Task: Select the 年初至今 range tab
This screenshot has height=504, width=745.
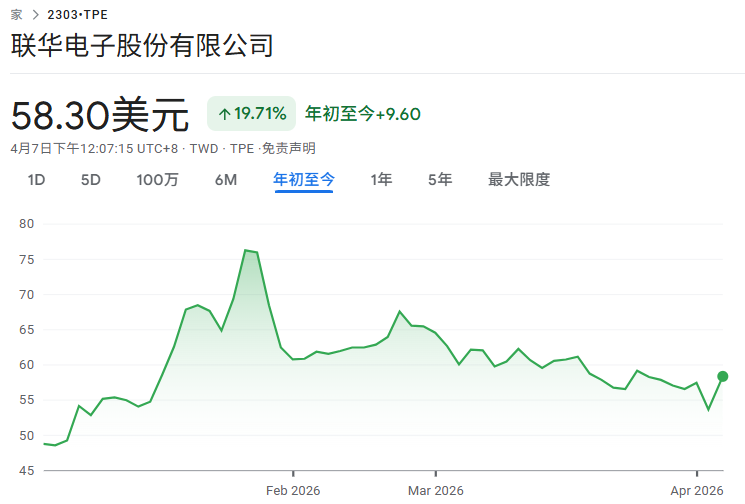Action: coord(304,180)
